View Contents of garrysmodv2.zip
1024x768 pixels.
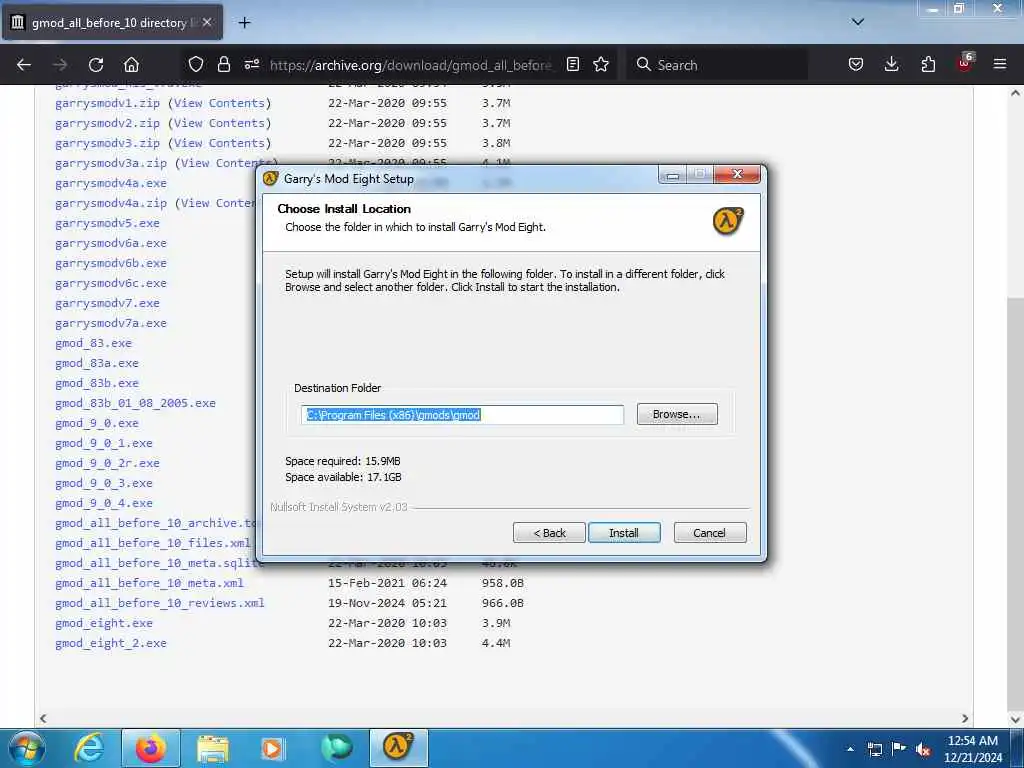point(219,123)
